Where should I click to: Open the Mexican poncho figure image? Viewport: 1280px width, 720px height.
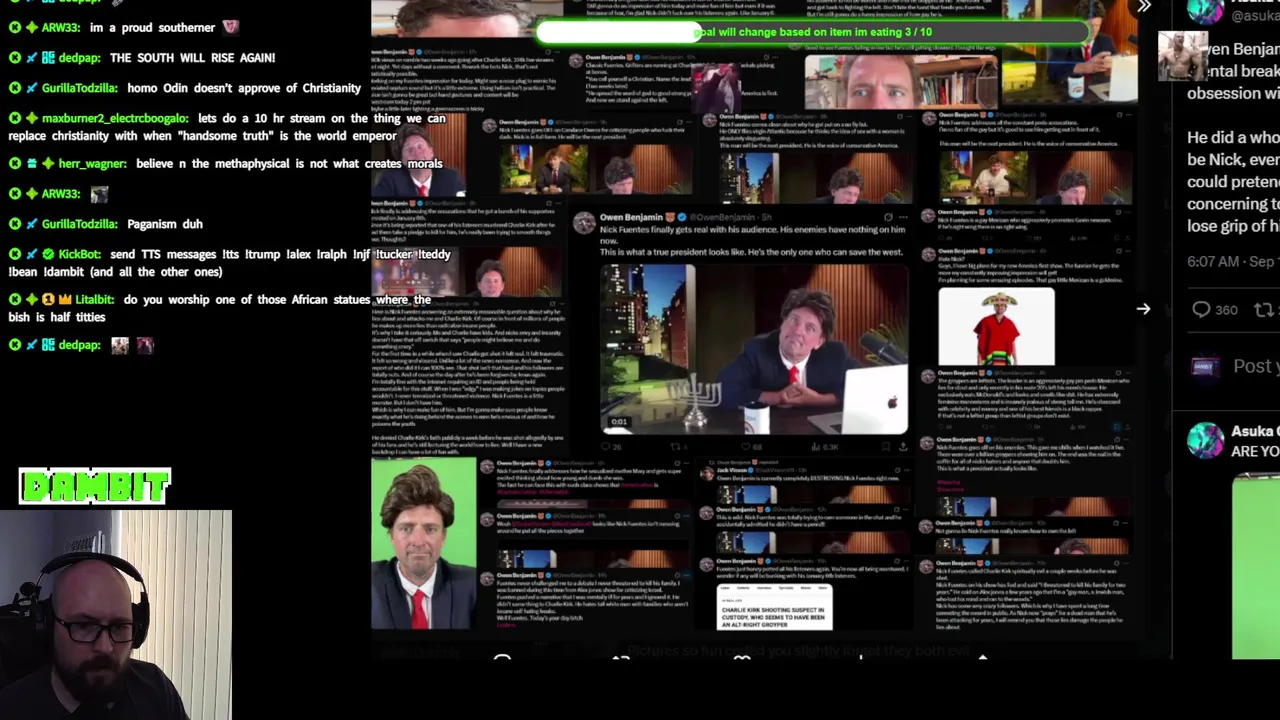click(996, 327)
